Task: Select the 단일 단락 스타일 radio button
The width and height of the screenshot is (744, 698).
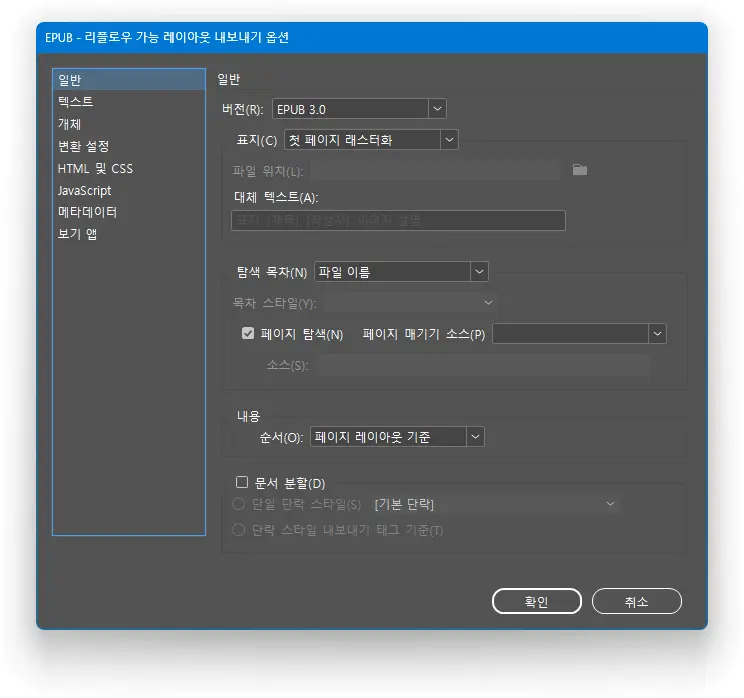Action: (239, 503)
